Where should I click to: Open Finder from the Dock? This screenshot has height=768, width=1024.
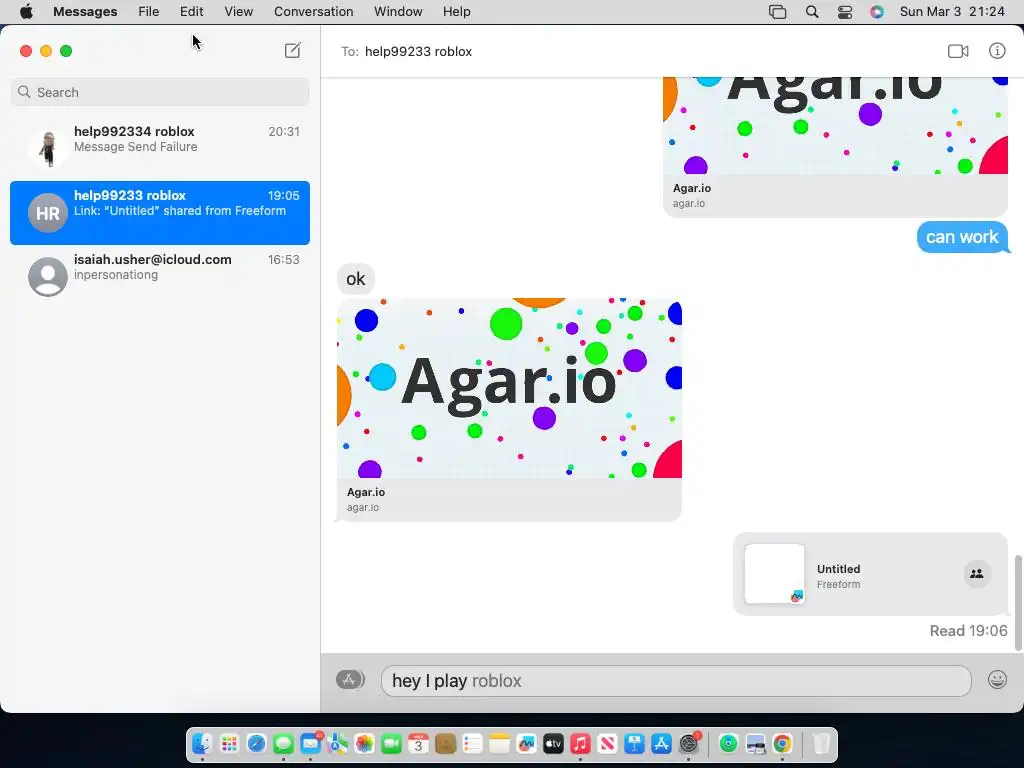pyautogui.click(x=202, y=744)
